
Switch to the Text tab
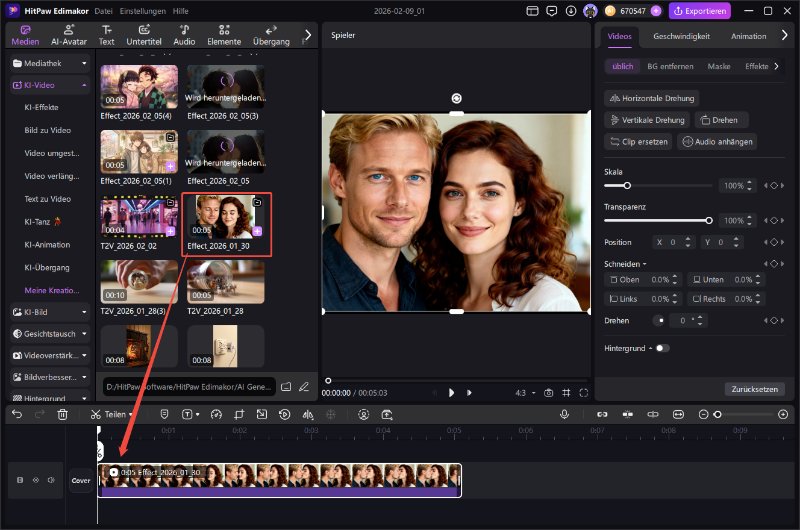pyautogui.click(x=107, y=35)
